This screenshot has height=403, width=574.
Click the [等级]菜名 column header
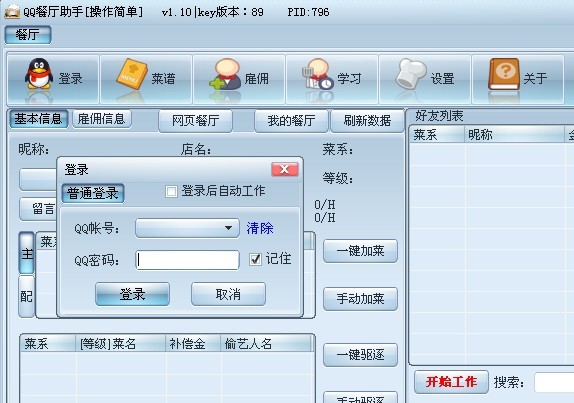[120, 344]
